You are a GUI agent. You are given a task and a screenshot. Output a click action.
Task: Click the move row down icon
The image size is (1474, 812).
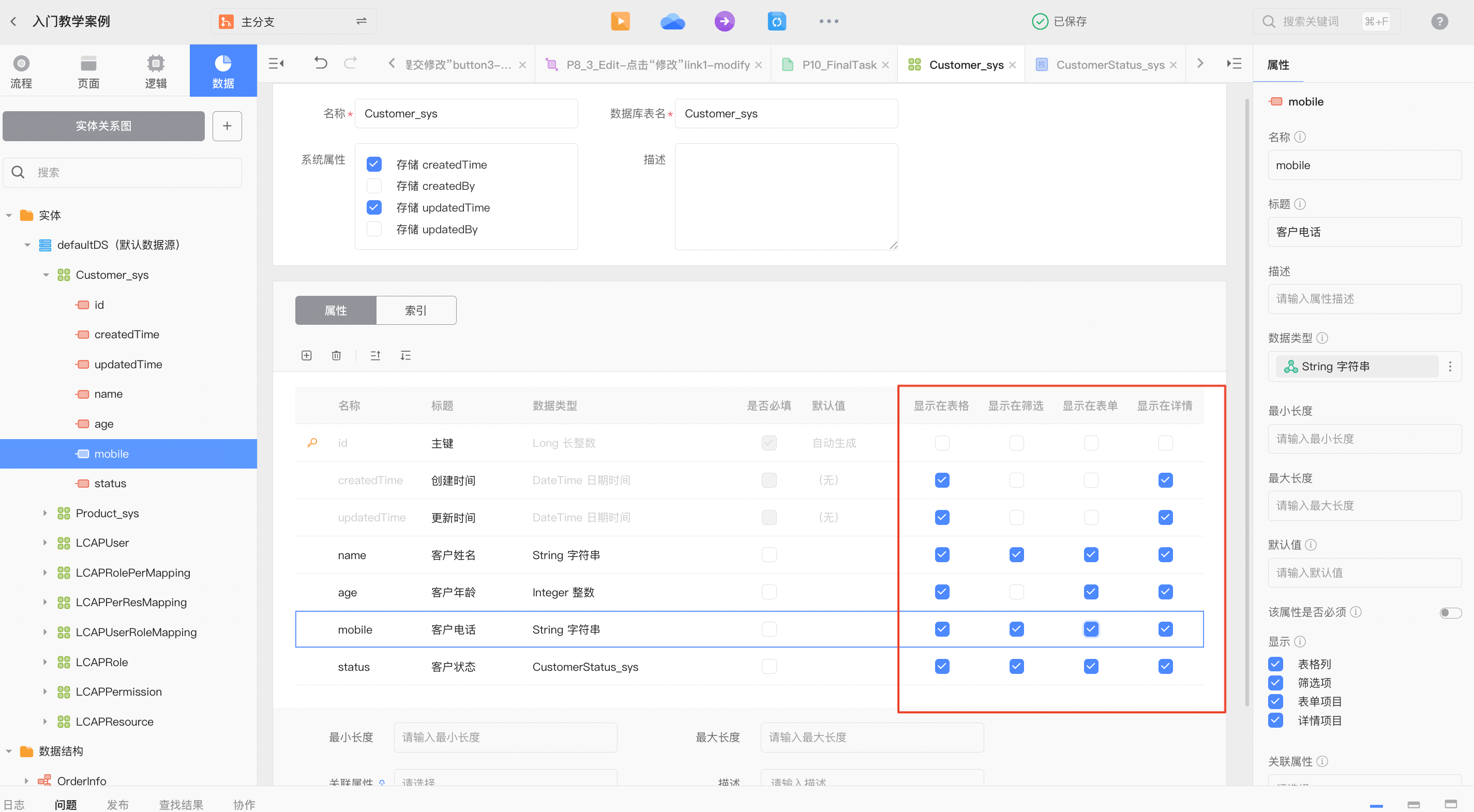[x=405, y=355]
